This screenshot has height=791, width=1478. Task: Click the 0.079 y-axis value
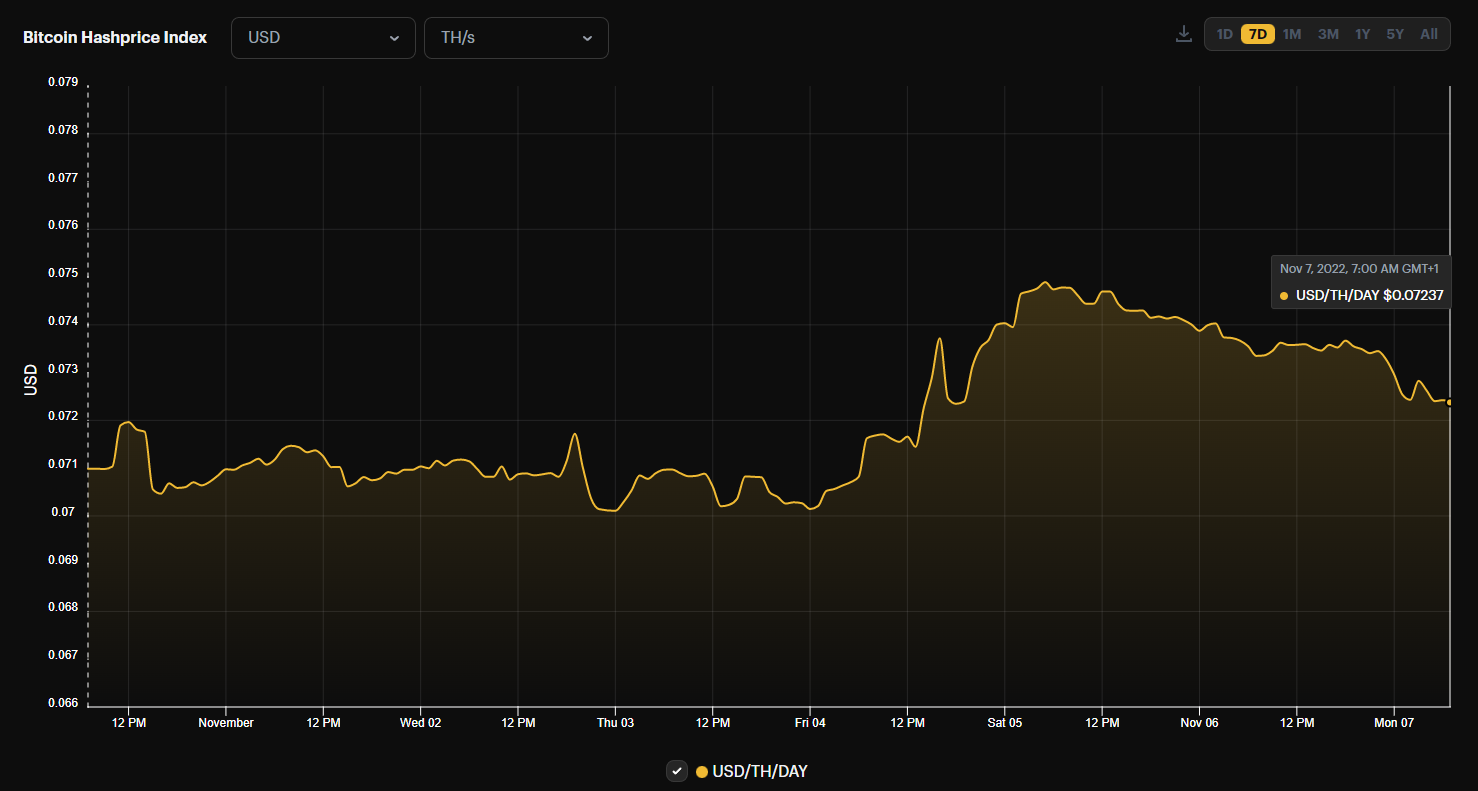tap(63, 82)
